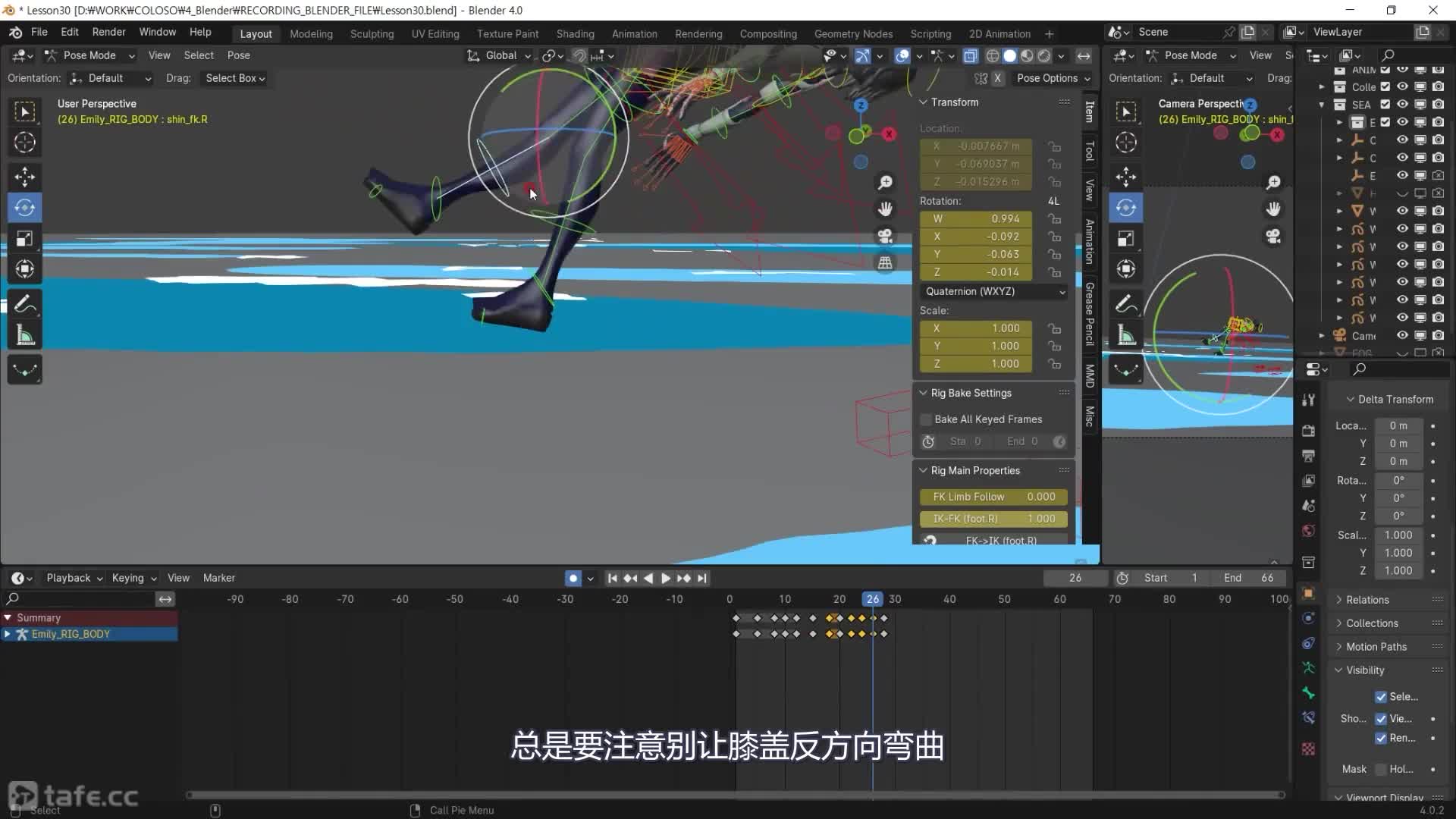Screen dimensions: 1456x819
Task: Select the Measure tool
Action: 24,335
